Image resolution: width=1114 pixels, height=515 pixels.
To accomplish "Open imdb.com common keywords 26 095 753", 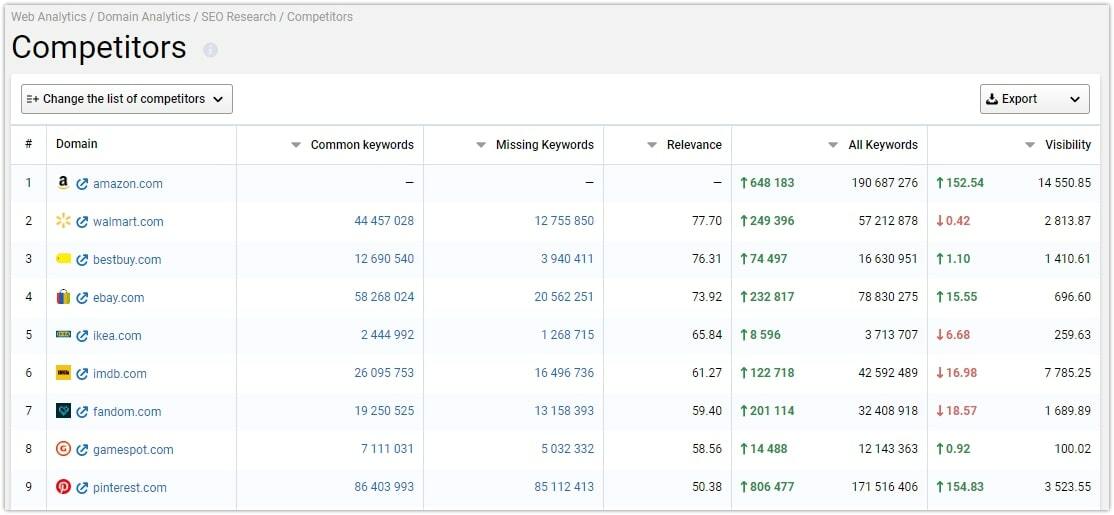I will coord(384,373).
